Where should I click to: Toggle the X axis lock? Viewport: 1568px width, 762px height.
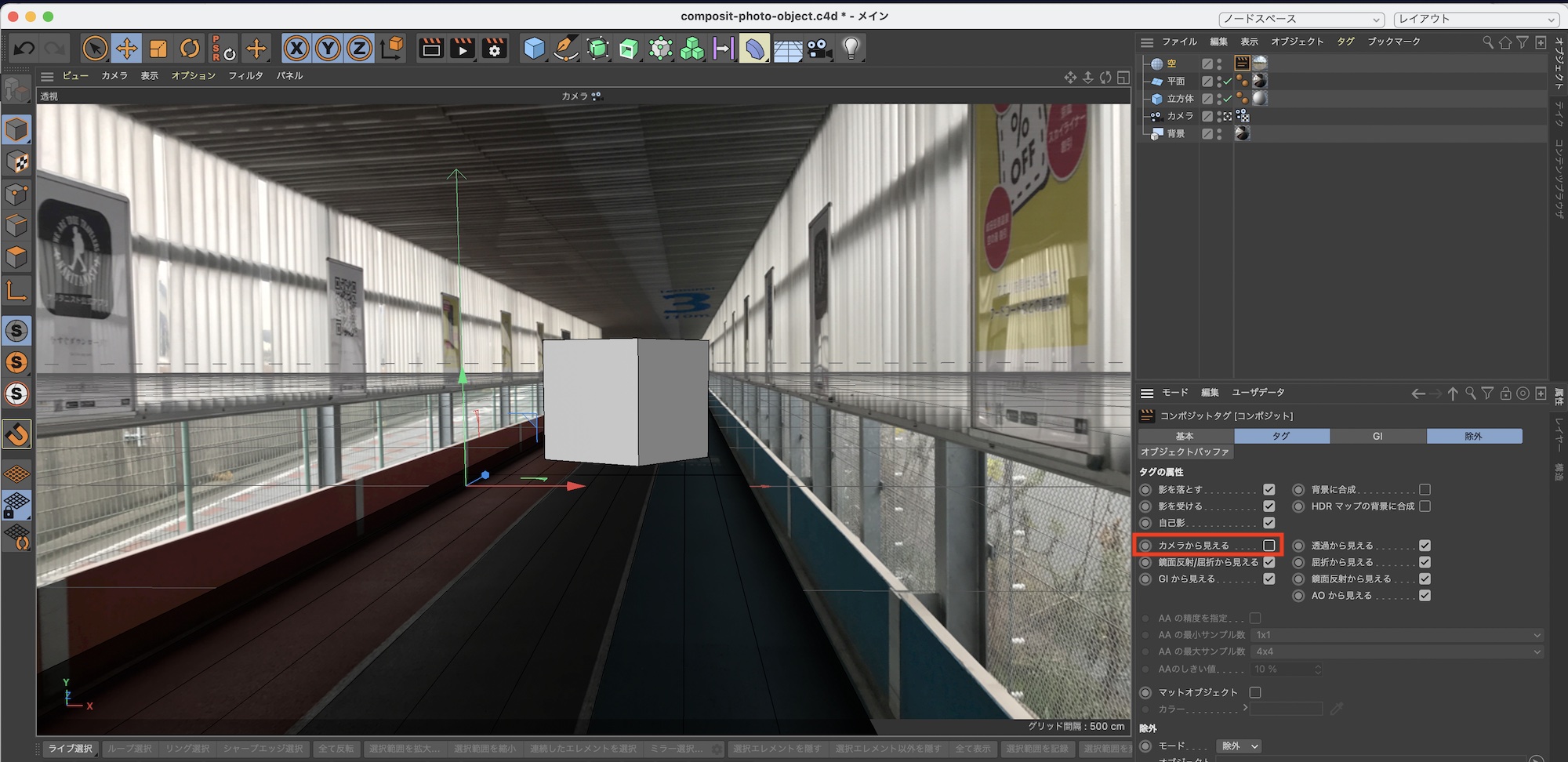[296, 49]
